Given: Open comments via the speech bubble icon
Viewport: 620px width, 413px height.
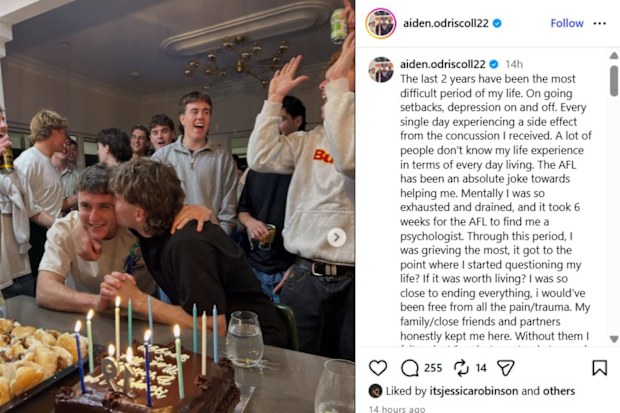Looking at the screenshot, I should pos(410,368).
